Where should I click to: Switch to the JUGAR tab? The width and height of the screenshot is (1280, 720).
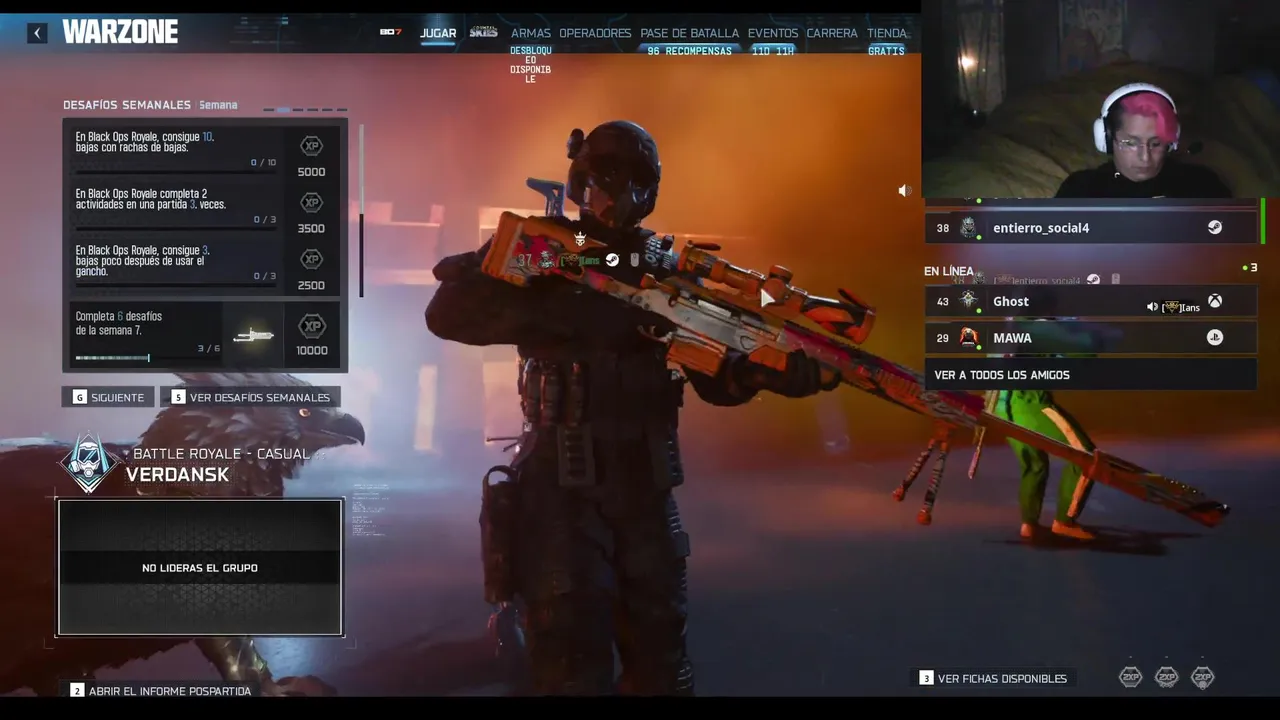click(438, 33)
